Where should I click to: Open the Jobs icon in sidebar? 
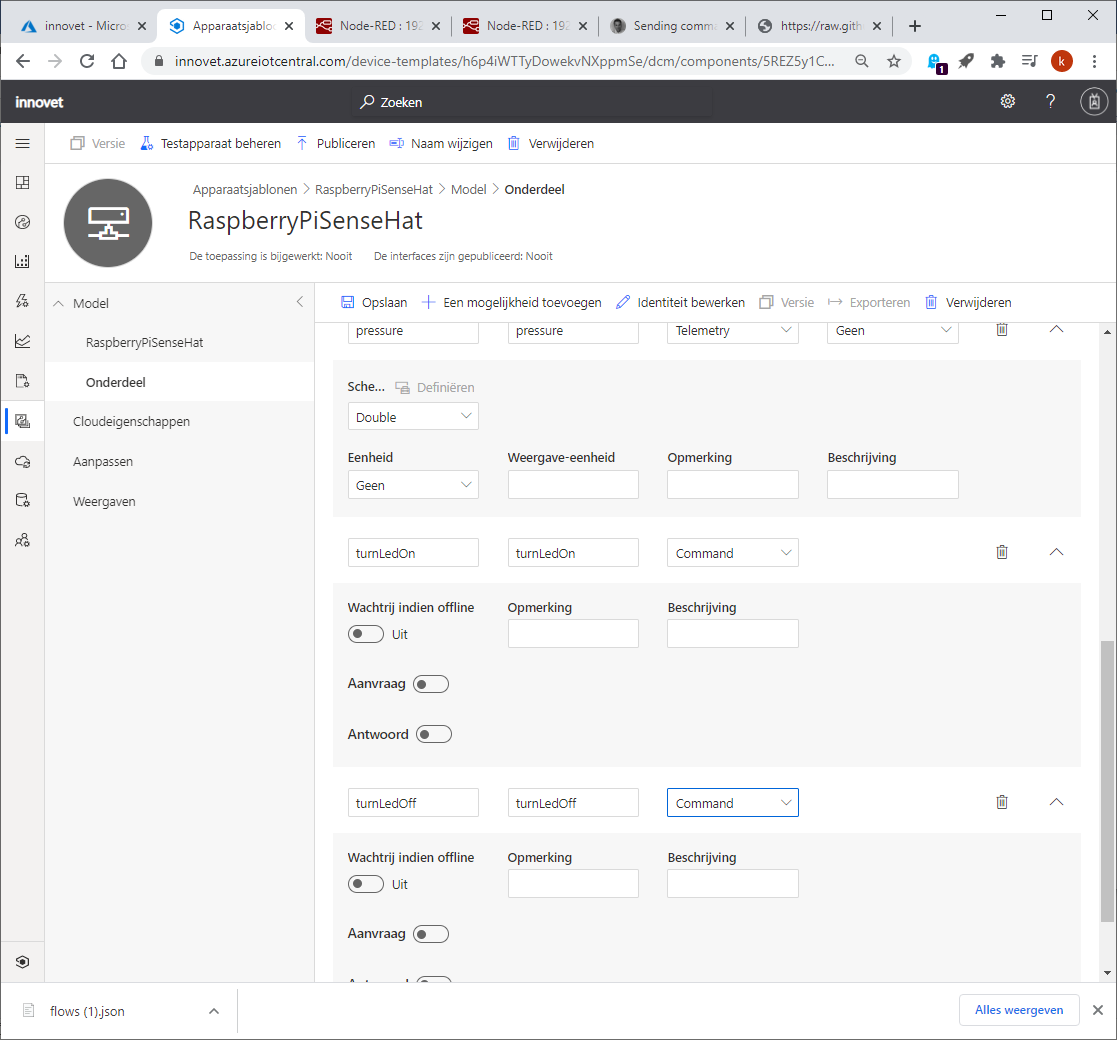22,381
